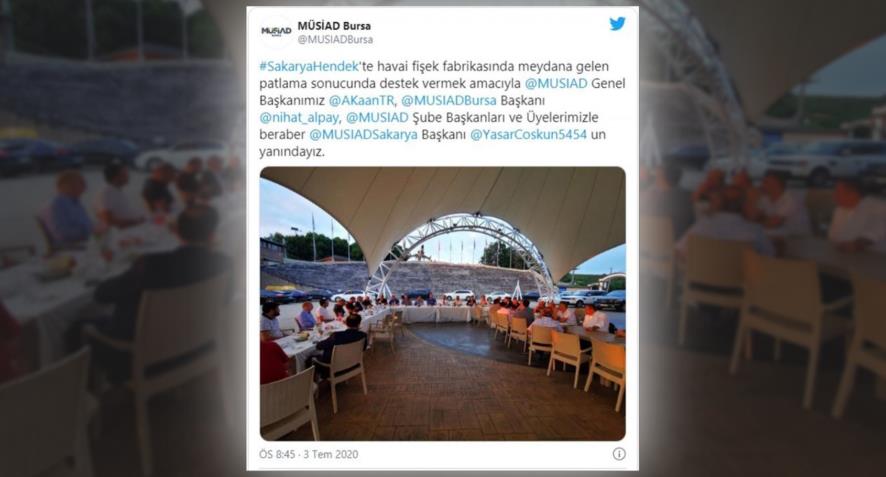The width and height of the screenshot is (886, 477).
Task: Click the Twitter bird logo icon
Action: coord(617,24)
